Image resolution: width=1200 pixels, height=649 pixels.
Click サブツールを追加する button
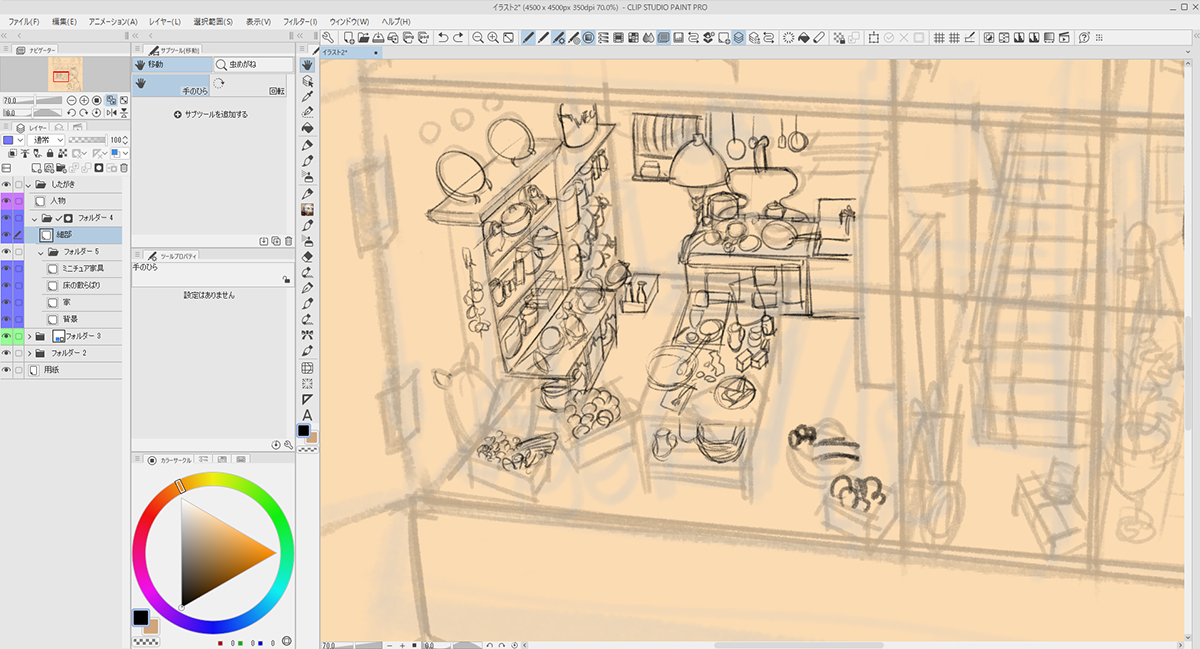coord(211,114)
